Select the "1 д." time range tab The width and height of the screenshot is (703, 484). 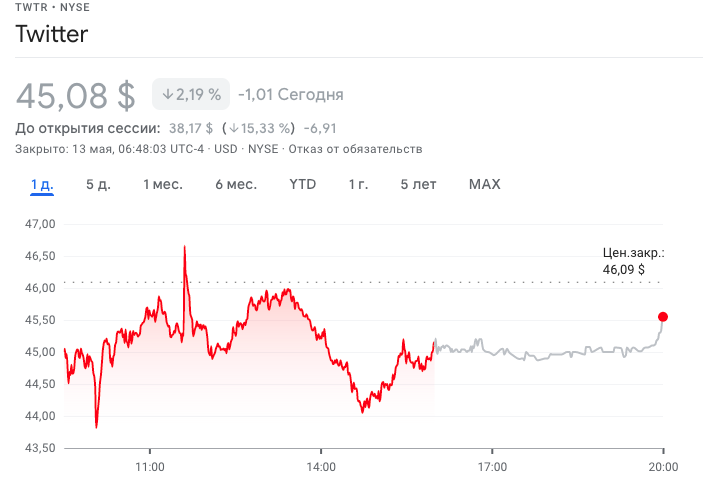pos(42,184)
